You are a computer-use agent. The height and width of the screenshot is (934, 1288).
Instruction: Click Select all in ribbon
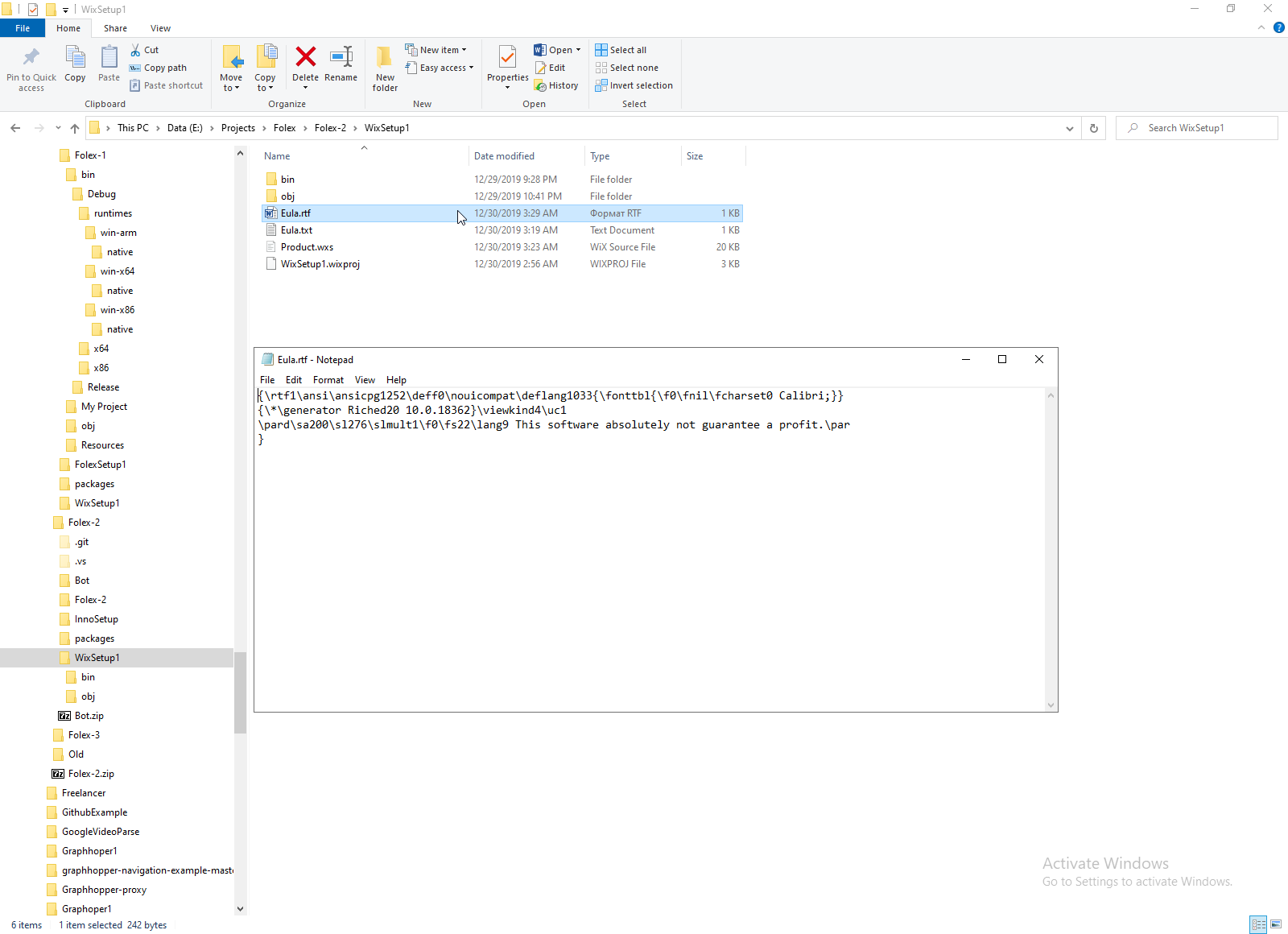621,50
